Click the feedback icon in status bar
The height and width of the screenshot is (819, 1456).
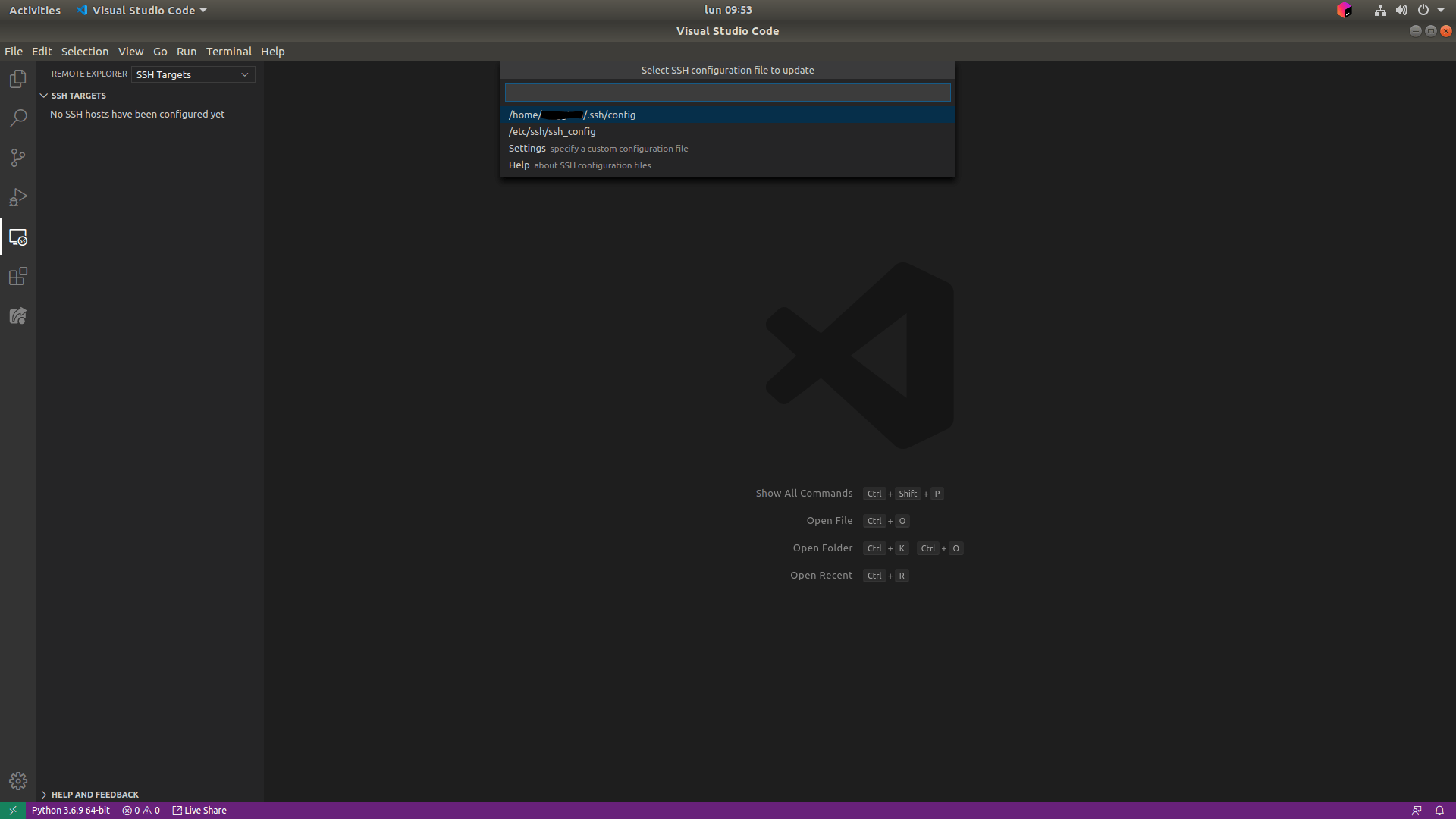click(1417, 811)
